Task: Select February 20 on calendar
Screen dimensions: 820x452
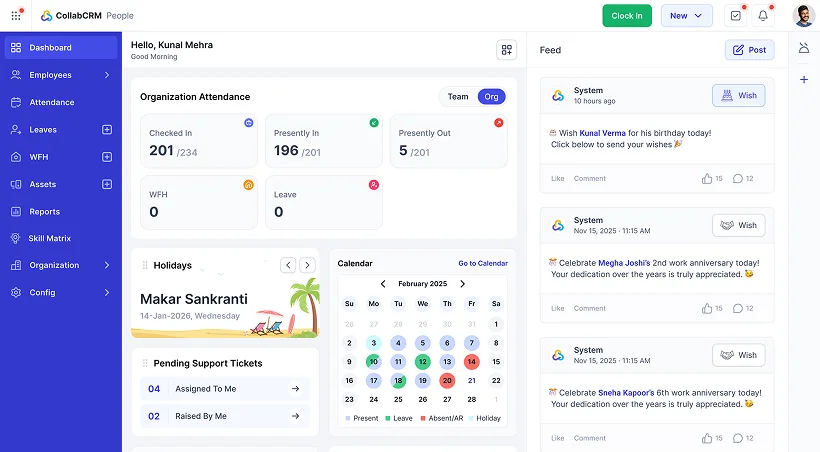Action: [447, 380]
